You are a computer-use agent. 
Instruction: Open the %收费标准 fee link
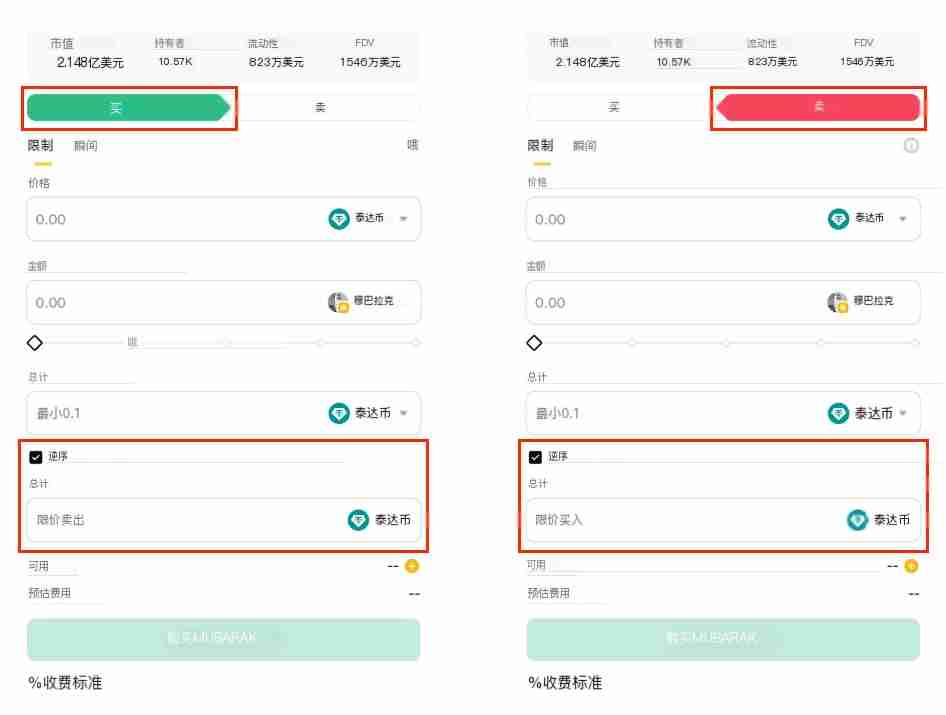[66, 684]
